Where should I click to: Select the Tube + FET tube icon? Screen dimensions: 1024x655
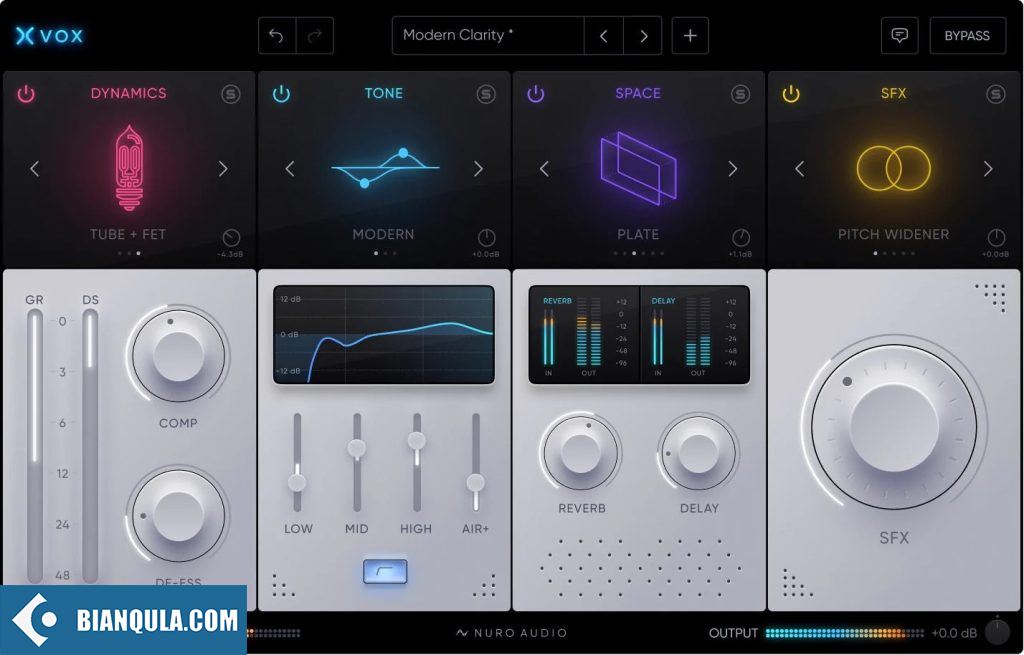point(129,168)
